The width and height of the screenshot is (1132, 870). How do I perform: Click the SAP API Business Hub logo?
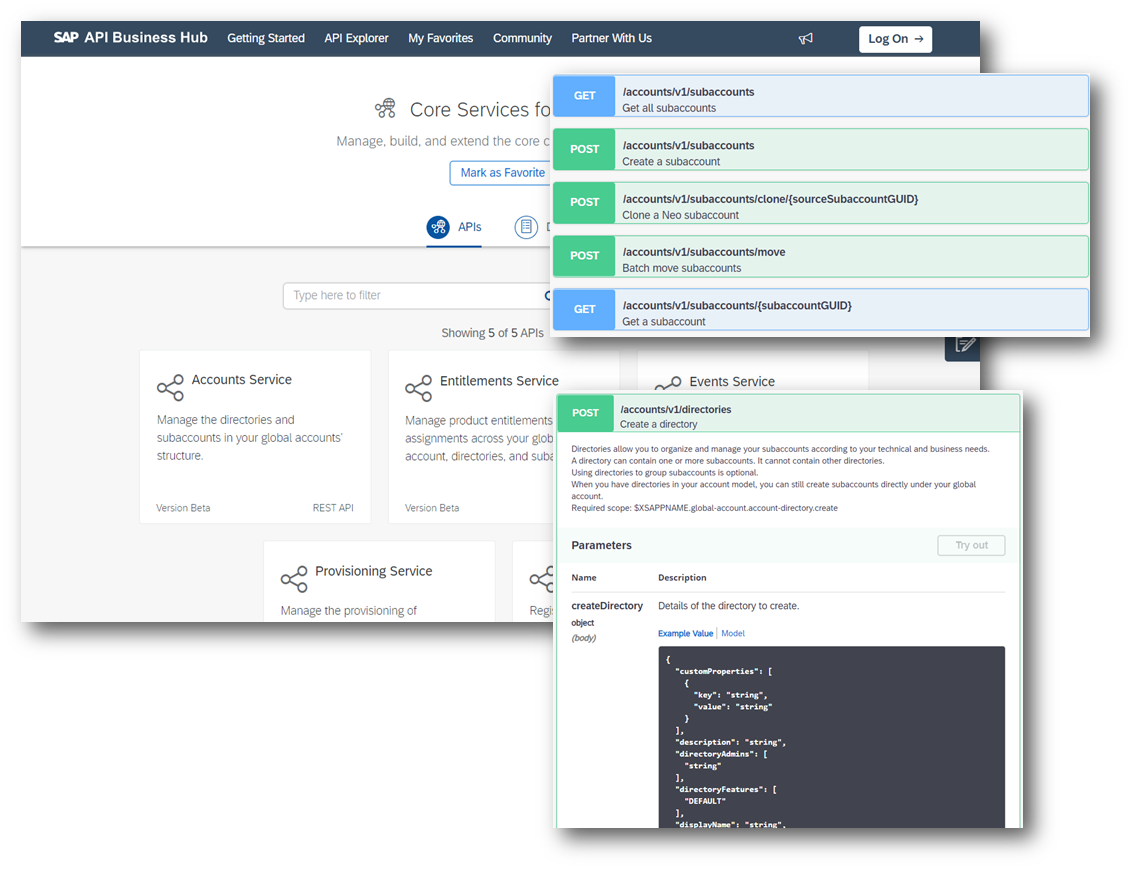(x=130, y=38)
